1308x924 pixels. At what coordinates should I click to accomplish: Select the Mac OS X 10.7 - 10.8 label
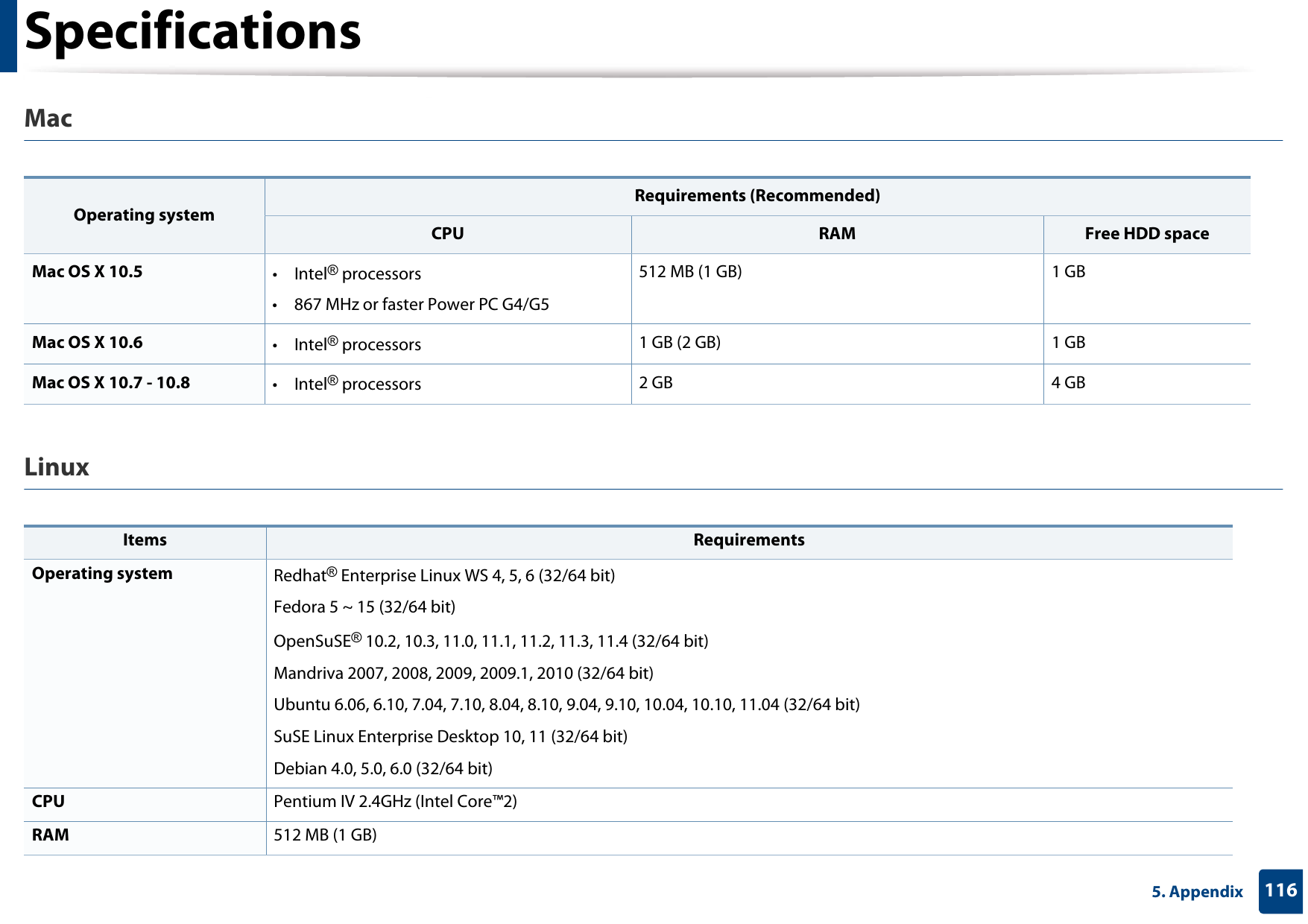click(111, 382)
